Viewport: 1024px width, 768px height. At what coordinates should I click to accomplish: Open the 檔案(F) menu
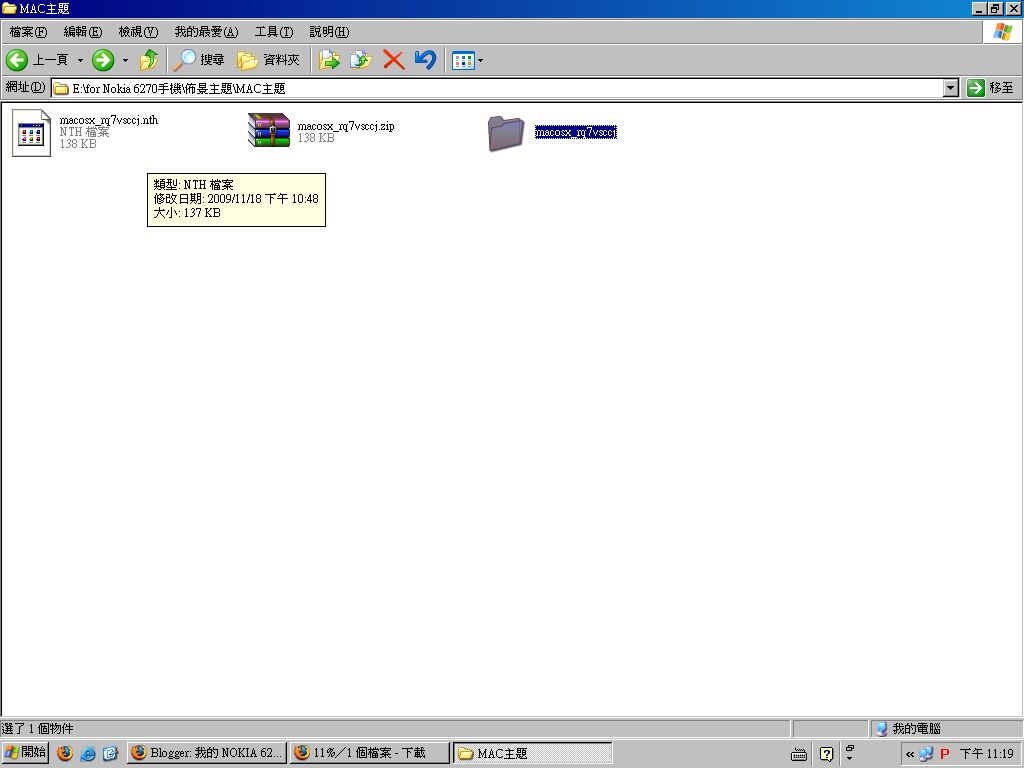pyautogui.click(x=28, y=32)
